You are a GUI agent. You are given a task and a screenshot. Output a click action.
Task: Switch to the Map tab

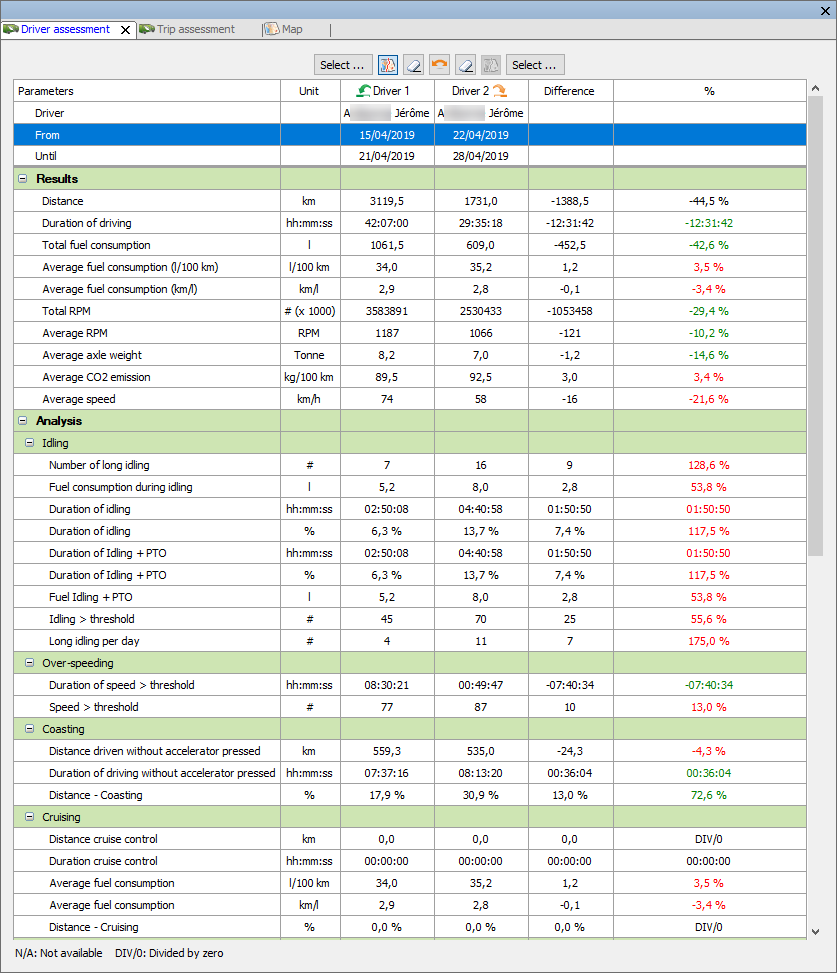pos(291,30)
